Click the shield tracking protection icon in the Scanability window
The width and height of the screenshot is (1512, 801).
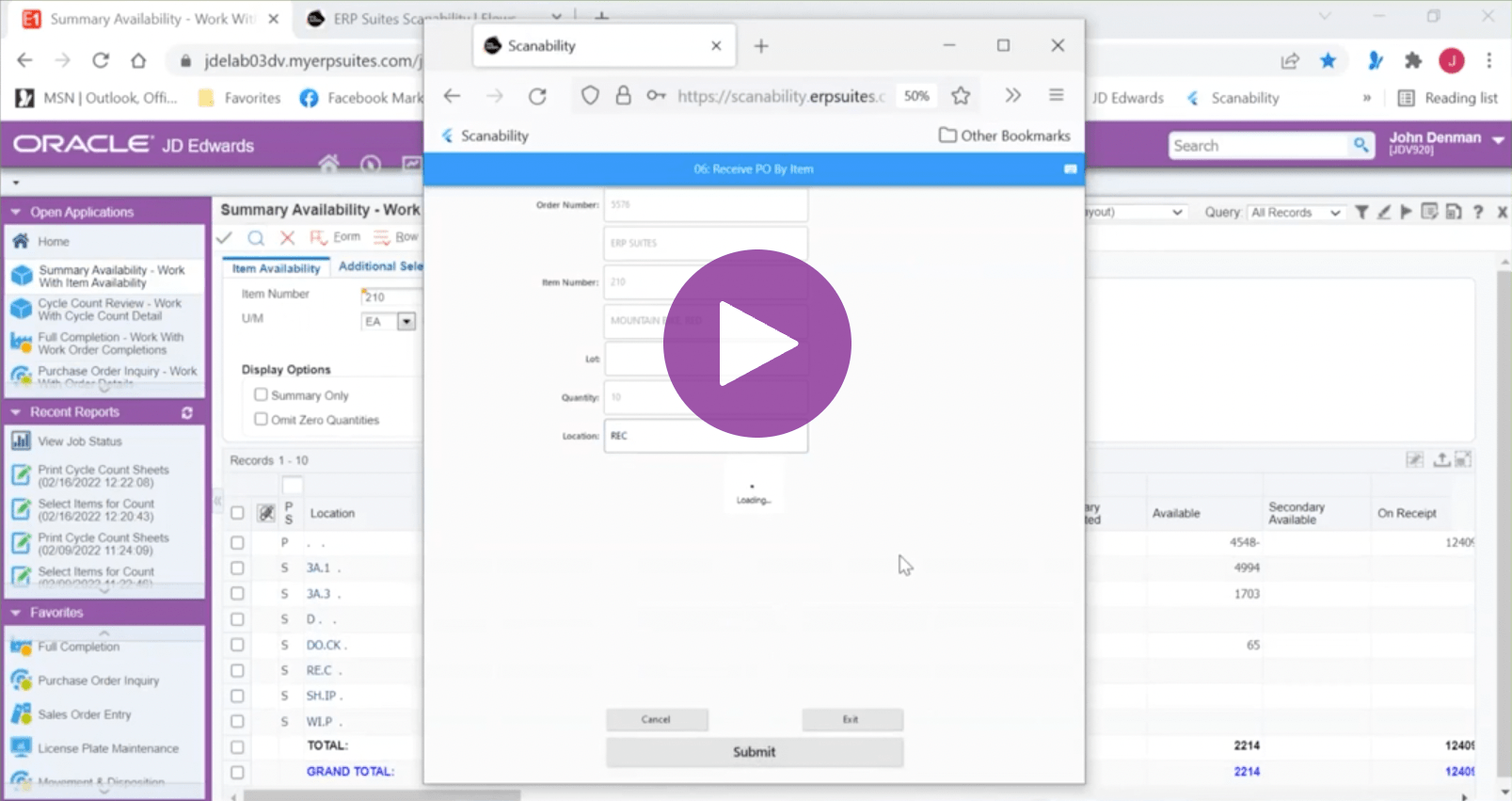590,95
